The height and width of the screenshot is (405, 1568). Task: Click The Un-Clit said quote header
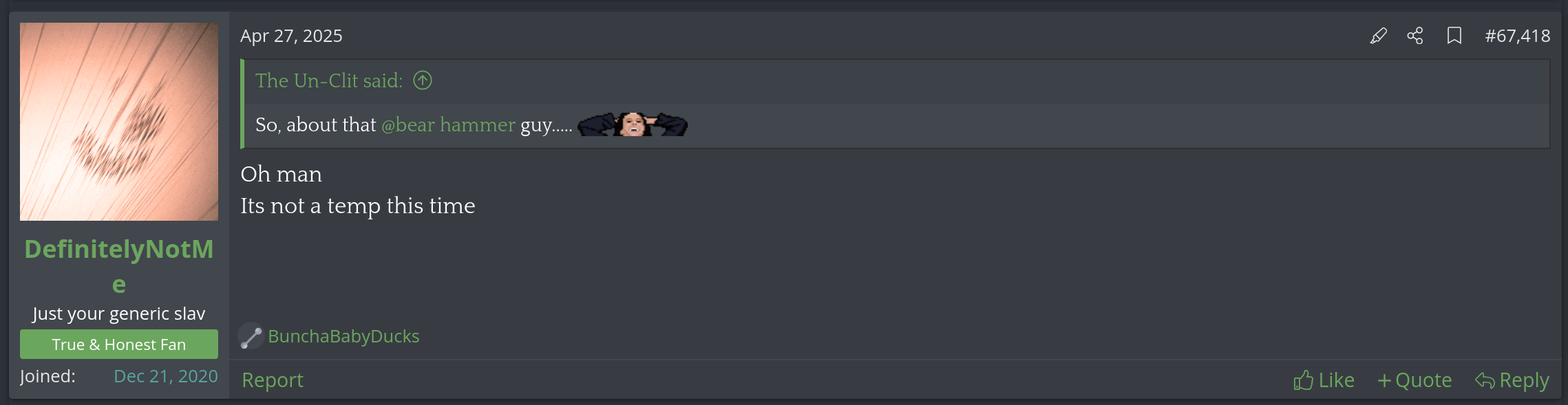pos(329,80)
